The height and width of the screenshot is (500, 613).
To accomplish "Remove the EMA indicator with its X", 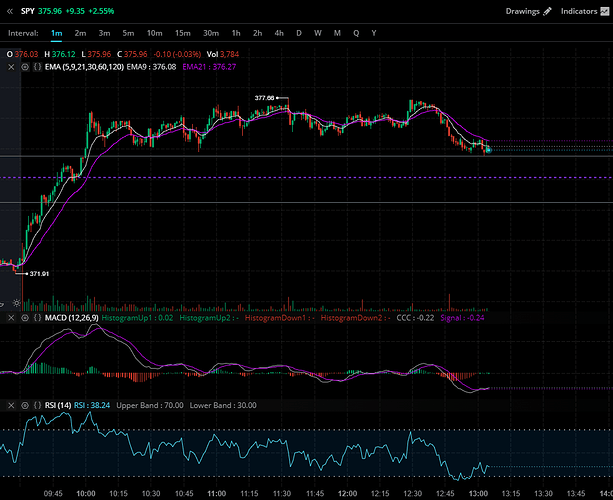I will point(11,67).
